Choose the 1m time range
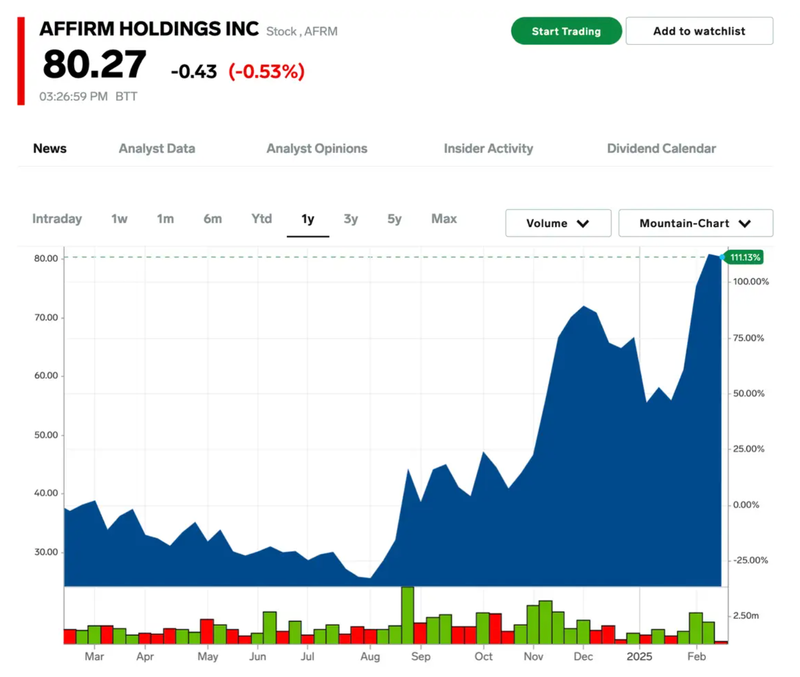The width and height of the screenshot is (800, 677). 165,219
